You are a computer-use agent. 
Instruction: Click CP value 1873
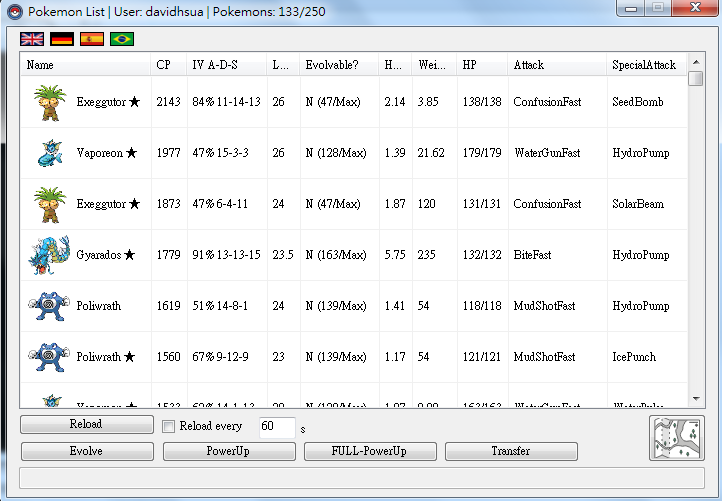(x=169, y=204)
